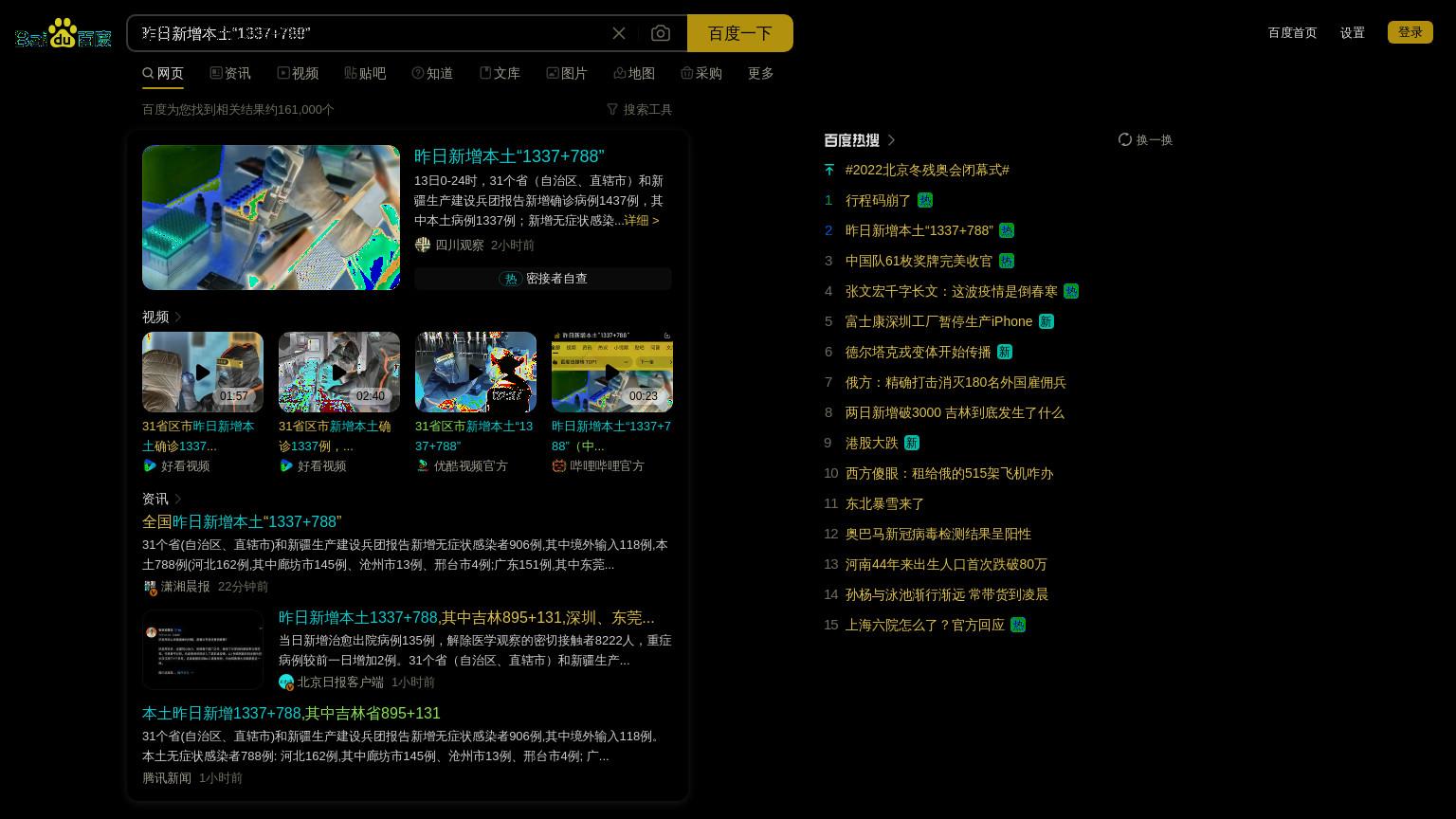Open hot search 上海六院怎么了？官方回应

pyautogui.click(x=924, y=625)
